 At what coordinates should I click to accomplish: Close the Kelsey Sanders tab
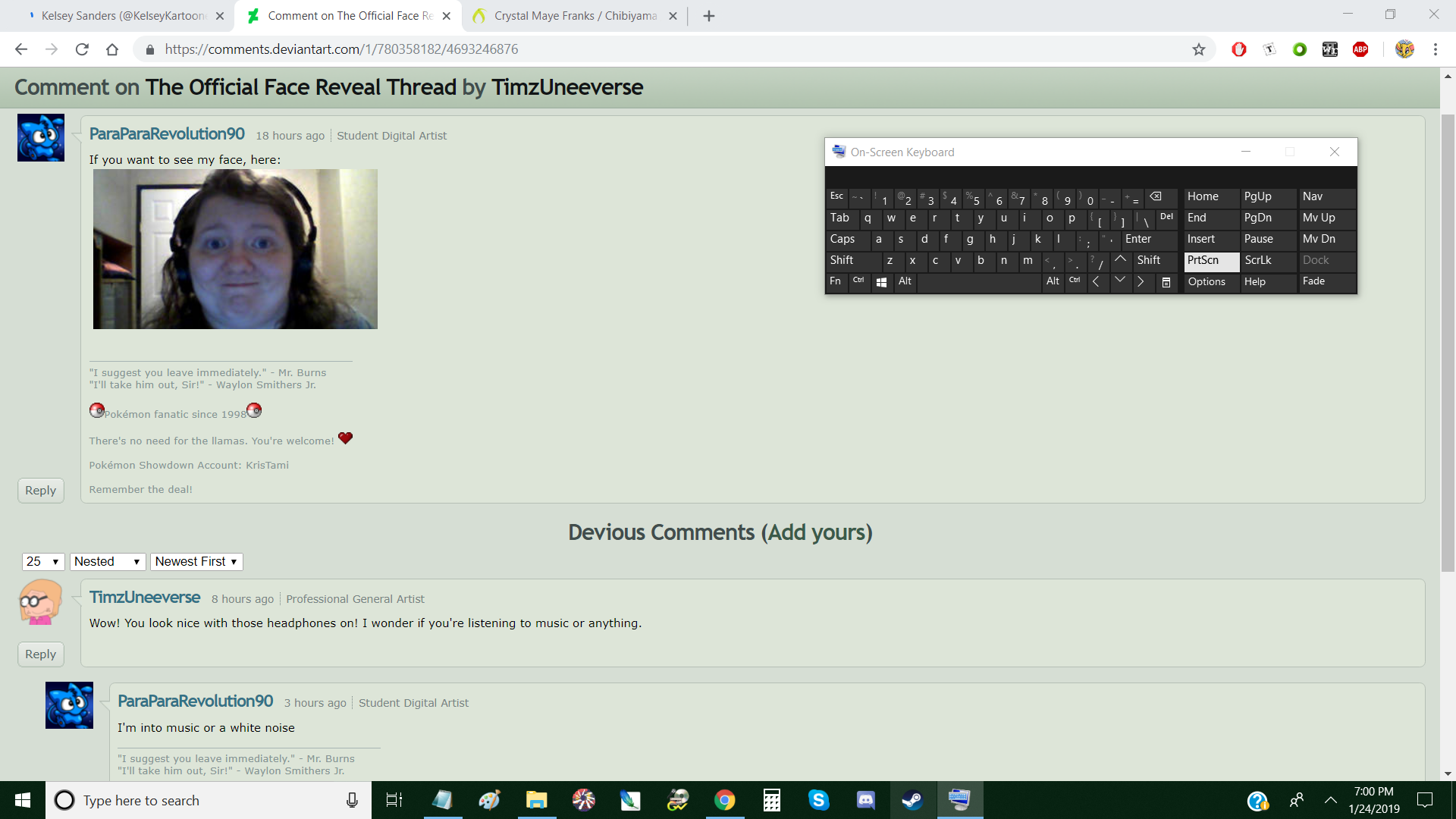(220, 16)
